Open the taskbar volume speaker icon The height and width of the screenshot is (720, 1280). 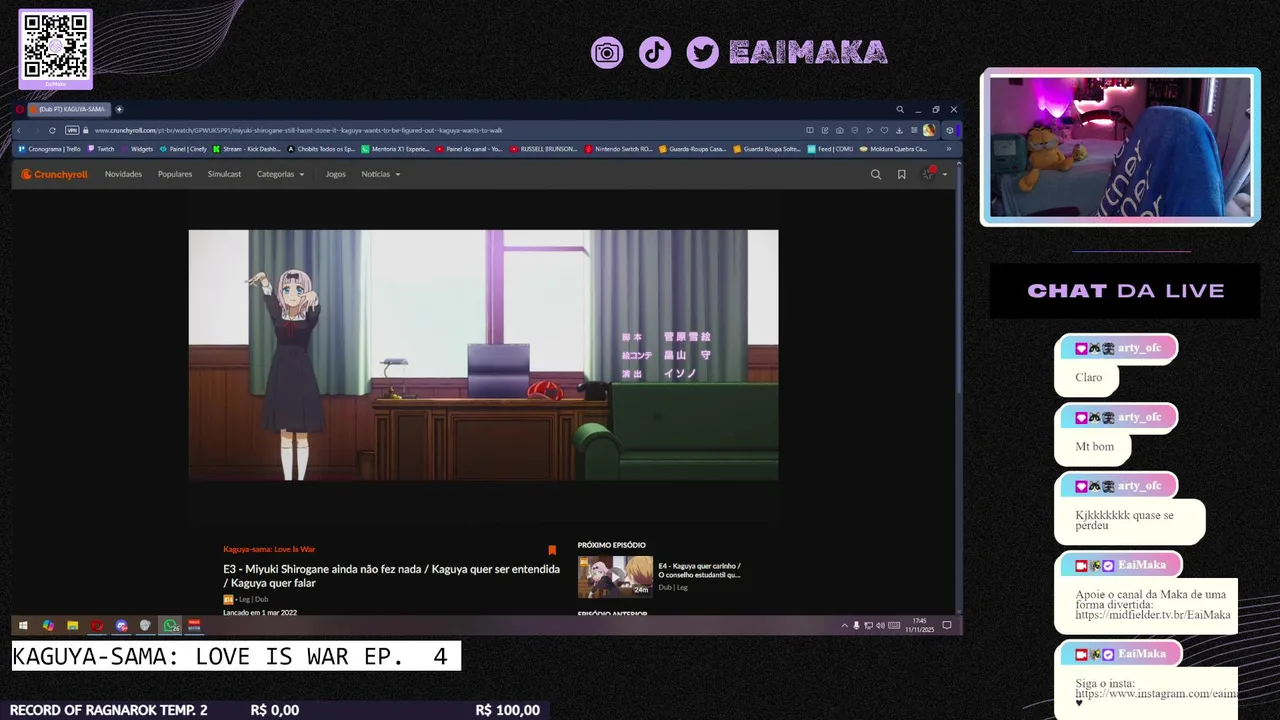[x=880, y=626]
